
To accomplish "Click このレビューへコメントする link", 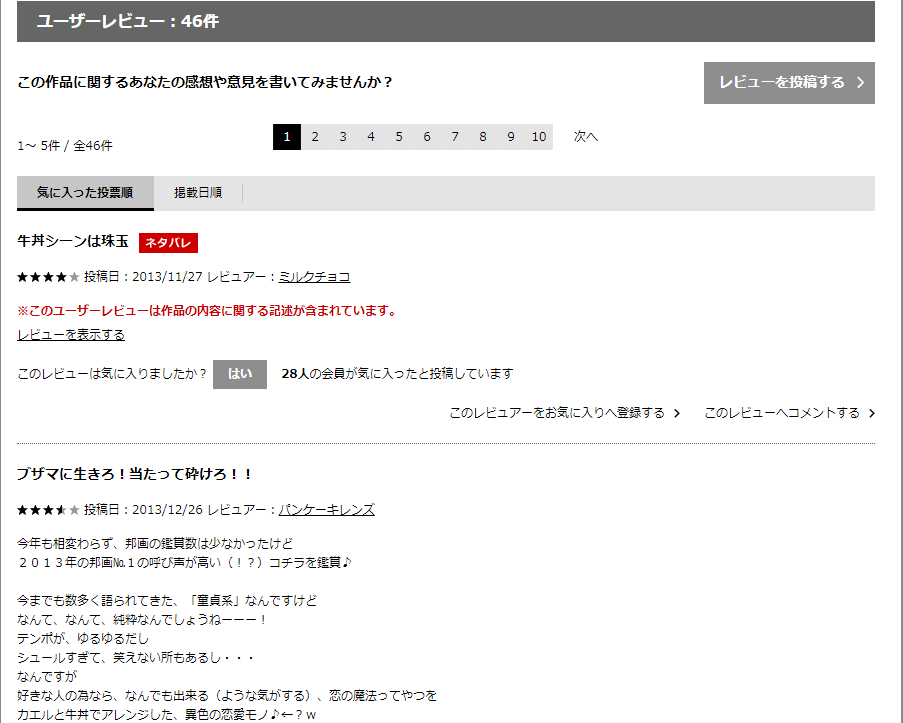I will click(x=790, y=413).
